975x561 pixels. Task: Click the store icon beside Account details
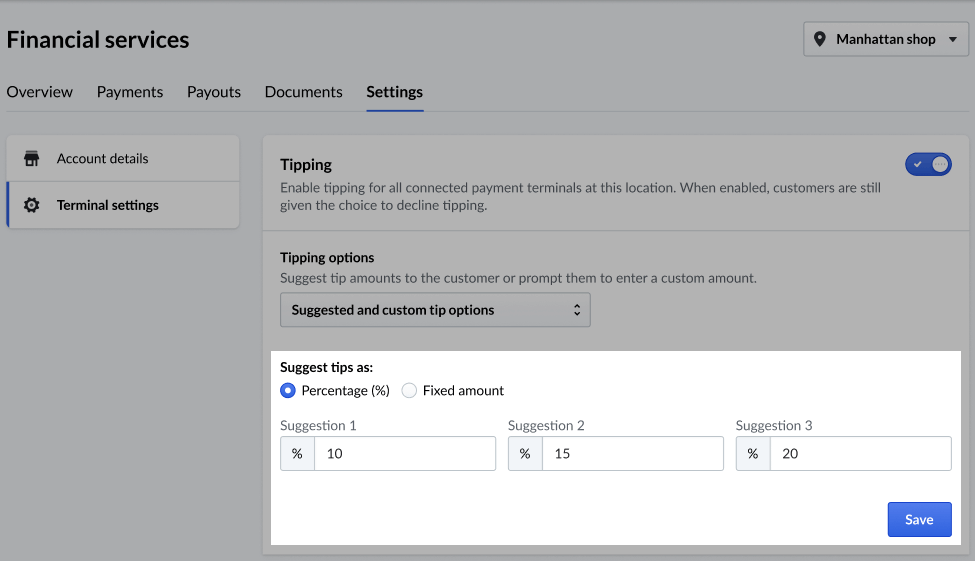pyautogui.click(x=32, y=159)
